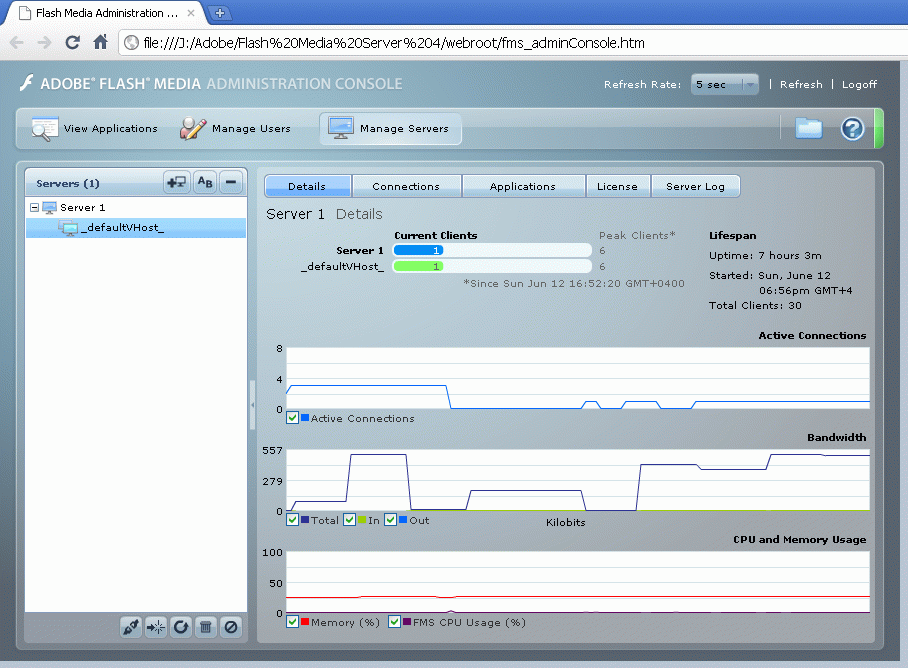Switch to the Connections tab

(x=407, y=186)
